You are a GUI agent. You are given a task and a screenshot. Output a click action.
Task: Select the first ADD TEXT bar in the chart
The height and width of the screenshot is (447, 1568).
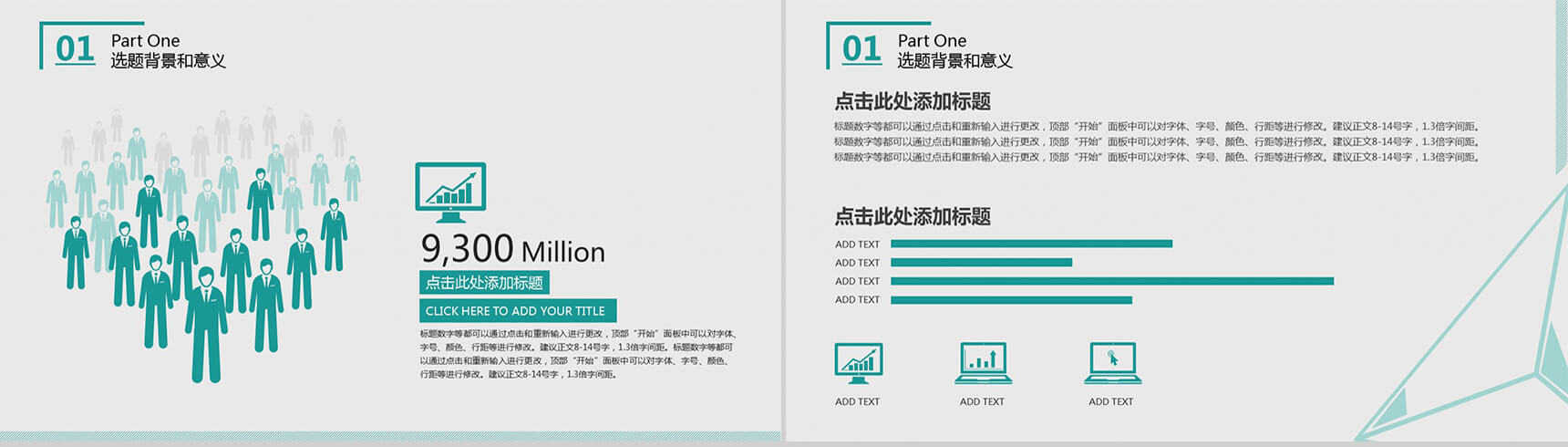(1031, 244)
